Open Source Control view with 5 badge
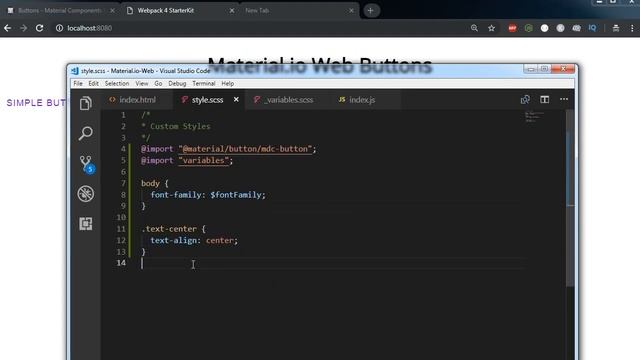The image size is (640, 360). coord(86,164)
